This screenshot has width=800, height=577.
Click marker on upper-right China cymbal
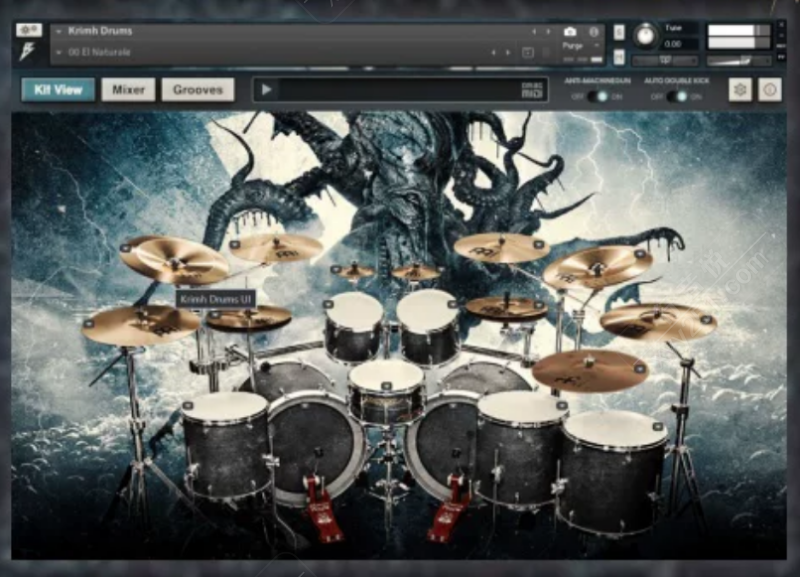(640, 254)
